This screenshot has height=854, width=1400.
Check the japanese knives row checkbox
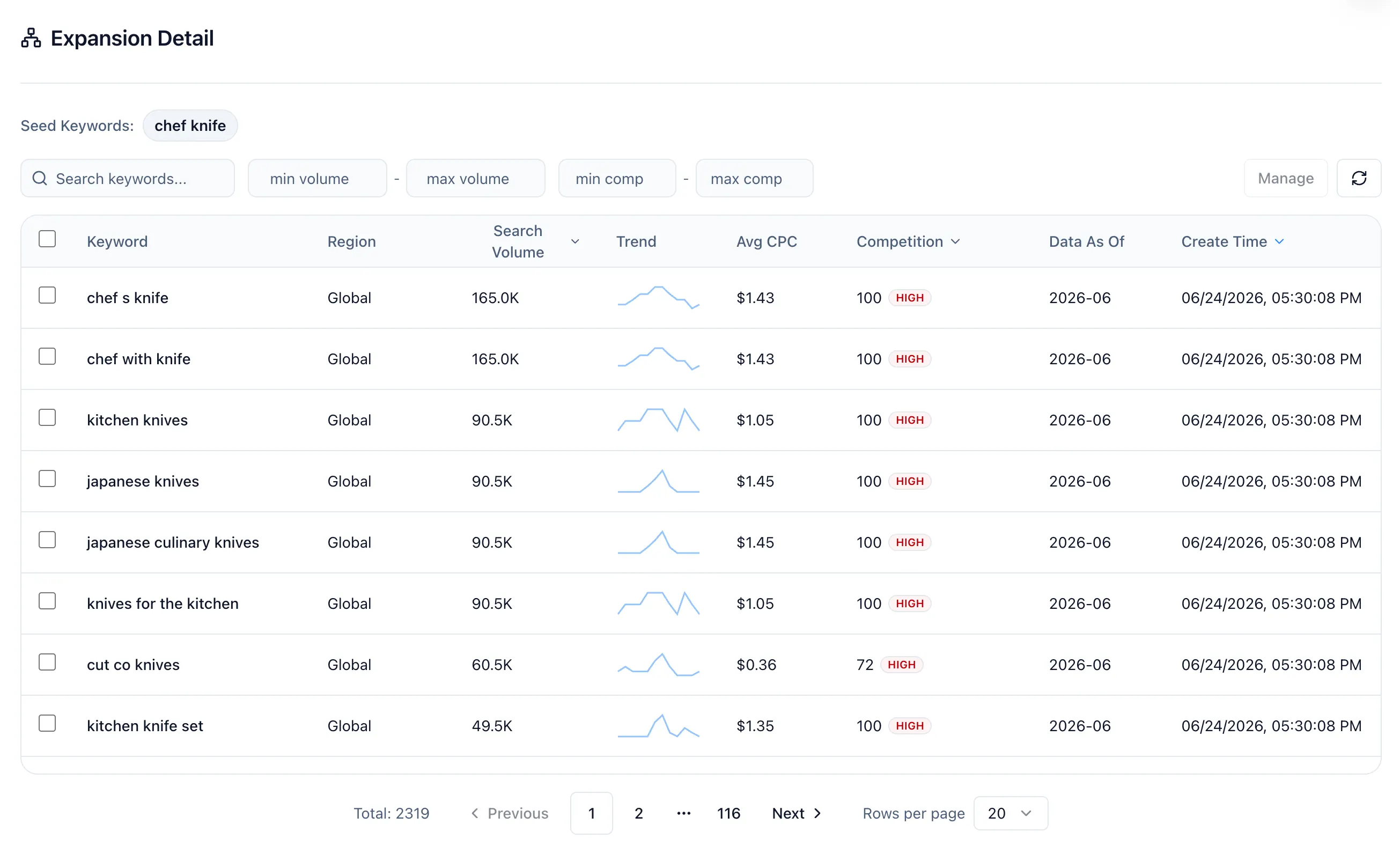click(47, 479)
